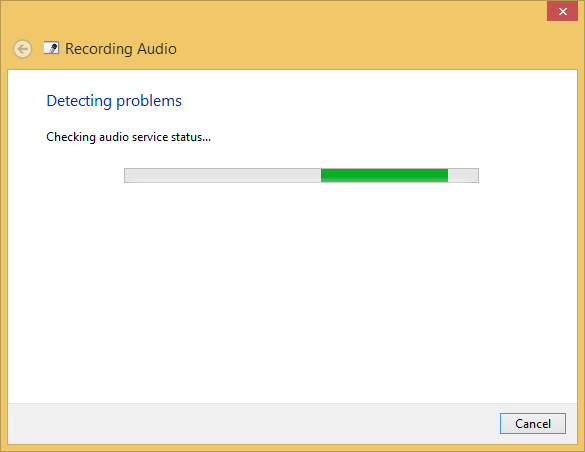This screenshot has height=452, width=585.
Task: Click the window's bottom yellow border
Action: [292, 448]
